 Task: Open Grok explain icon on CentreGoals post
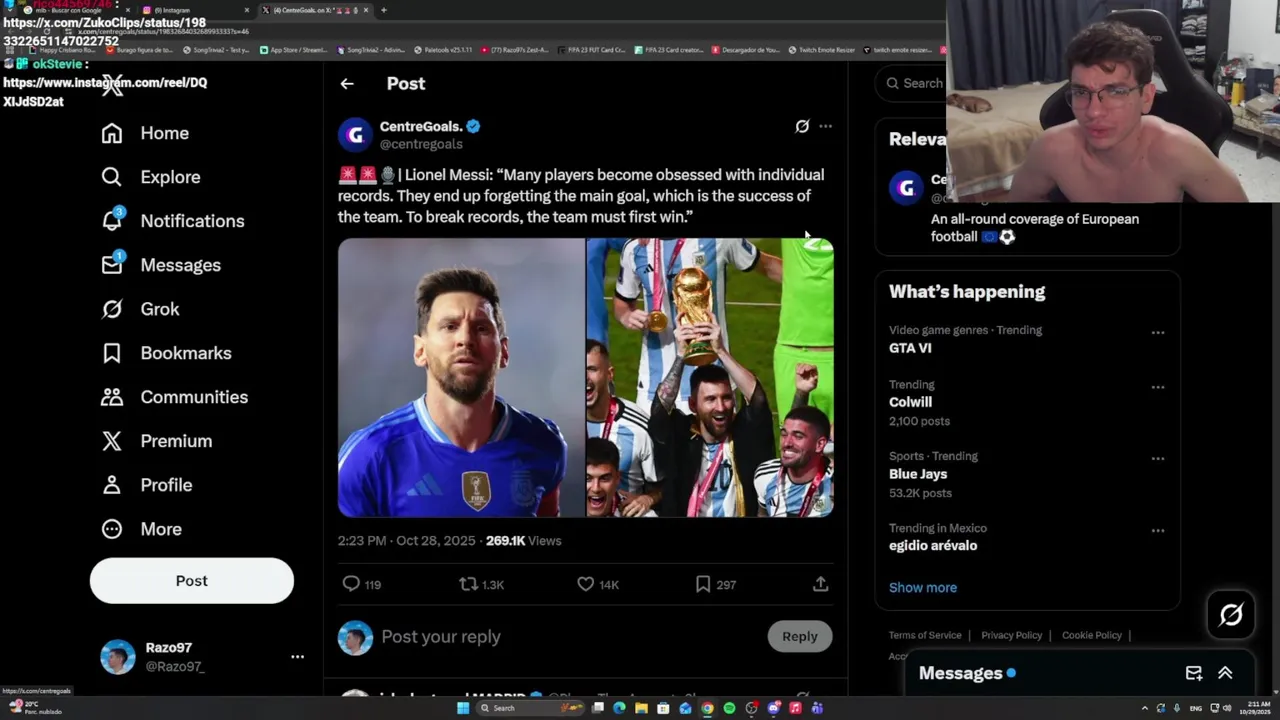click(802, 126)
